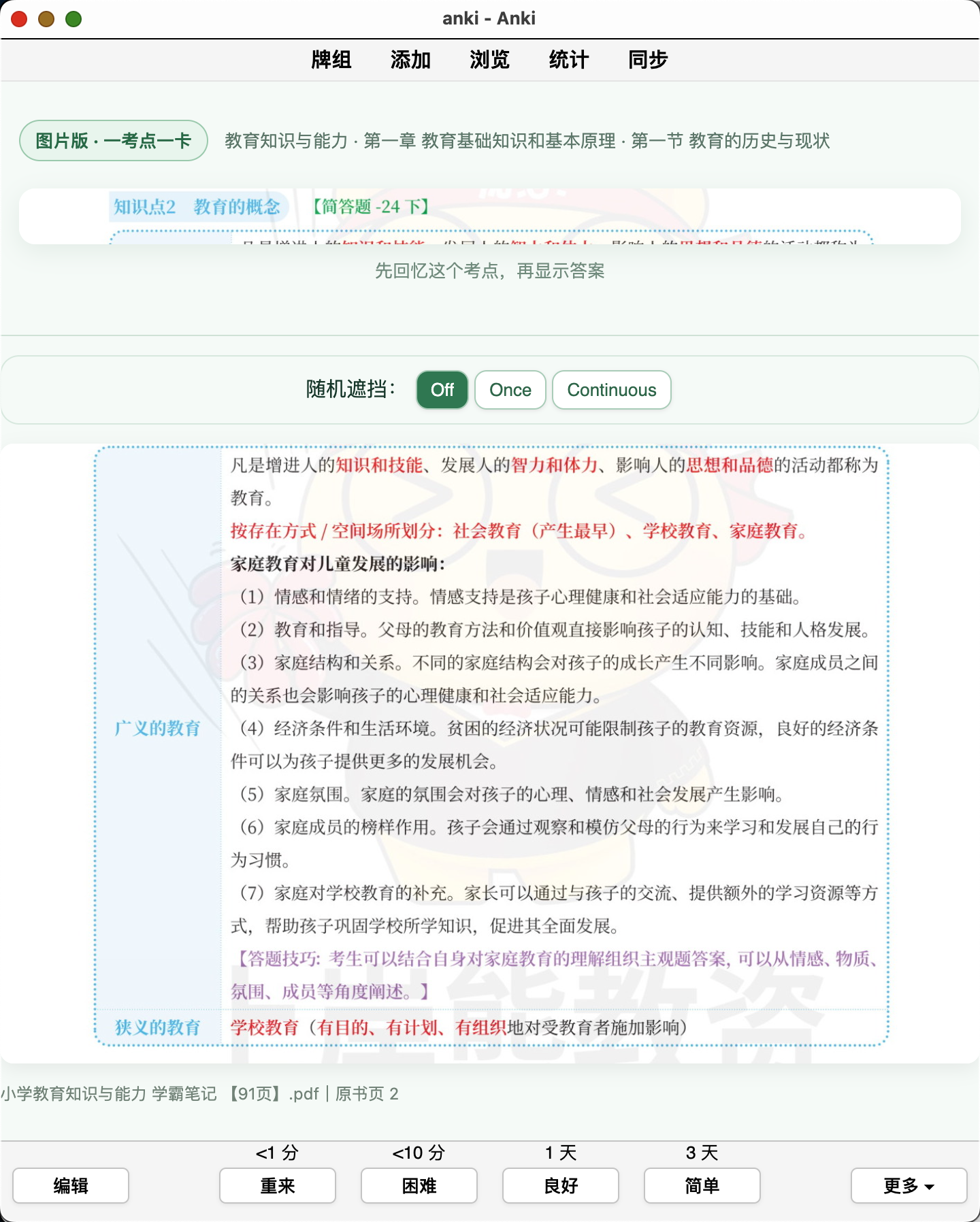This screenshot has height=1222, width=980.
Task: Click the question preview image 知识点2
Action: pyautogui.click(x=490, y=216)
